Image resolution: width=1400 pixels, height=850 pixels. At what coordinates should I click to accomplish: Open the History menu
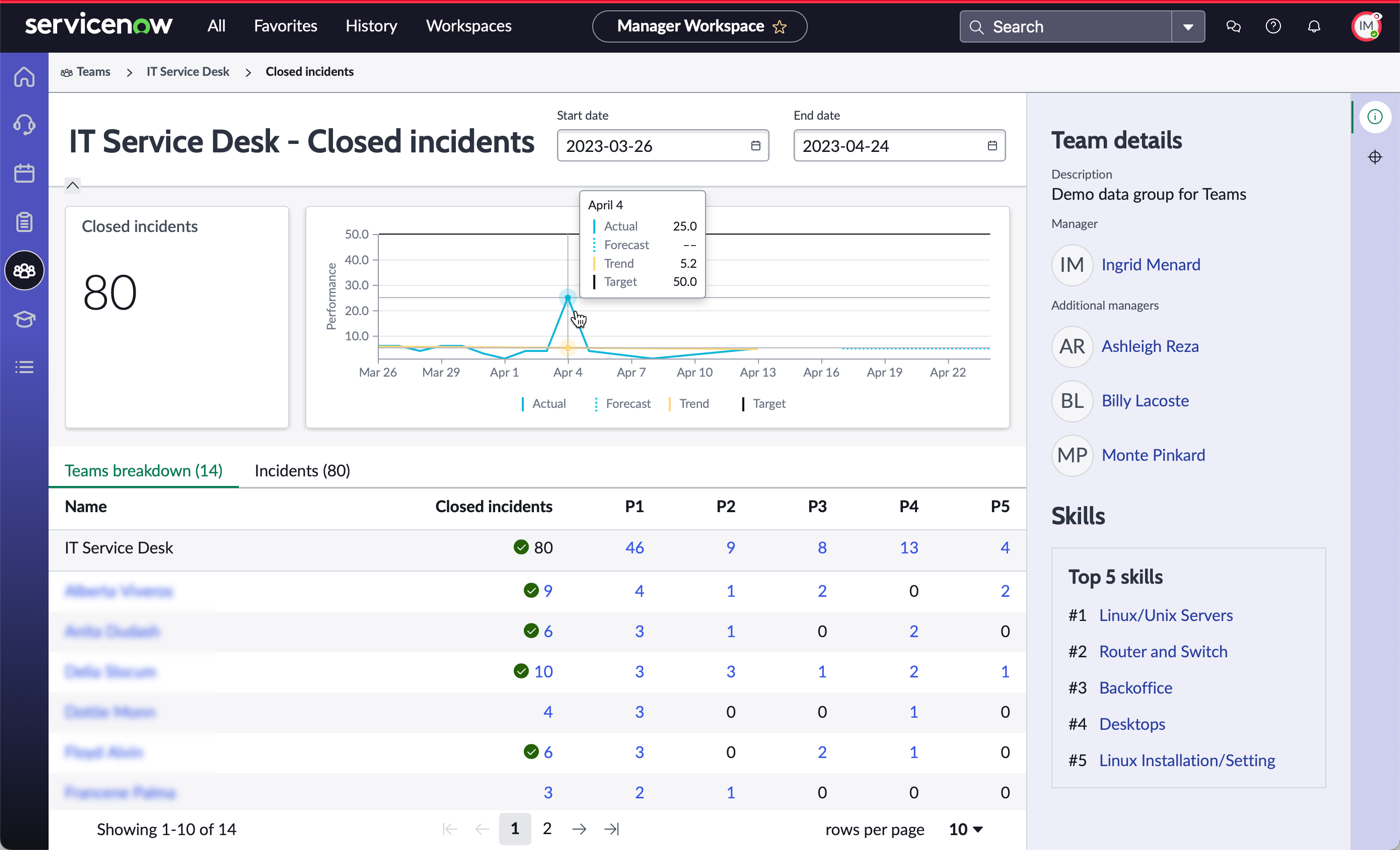point(371,27)
